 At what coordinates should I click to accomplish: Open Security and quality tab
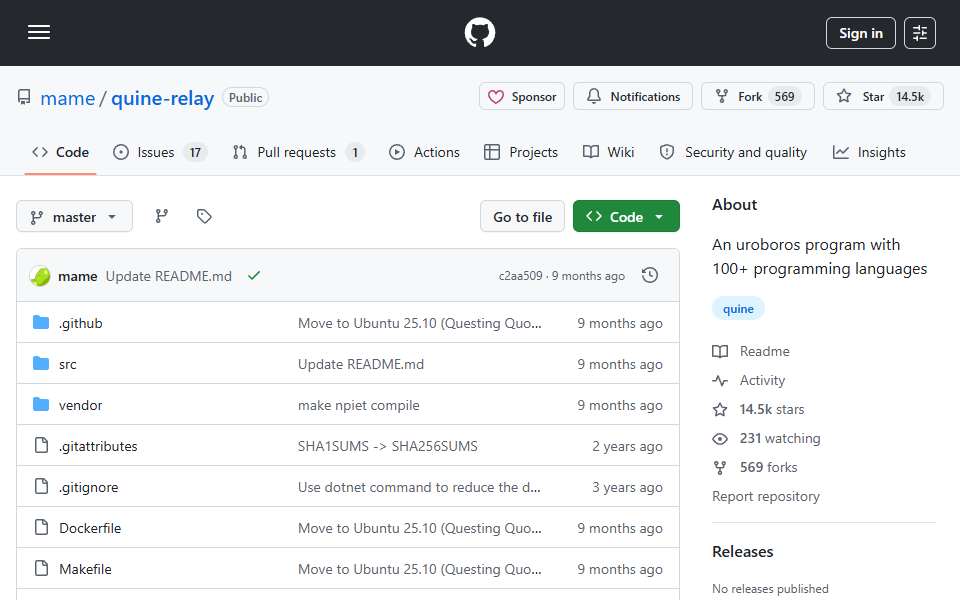click(733, 152)
